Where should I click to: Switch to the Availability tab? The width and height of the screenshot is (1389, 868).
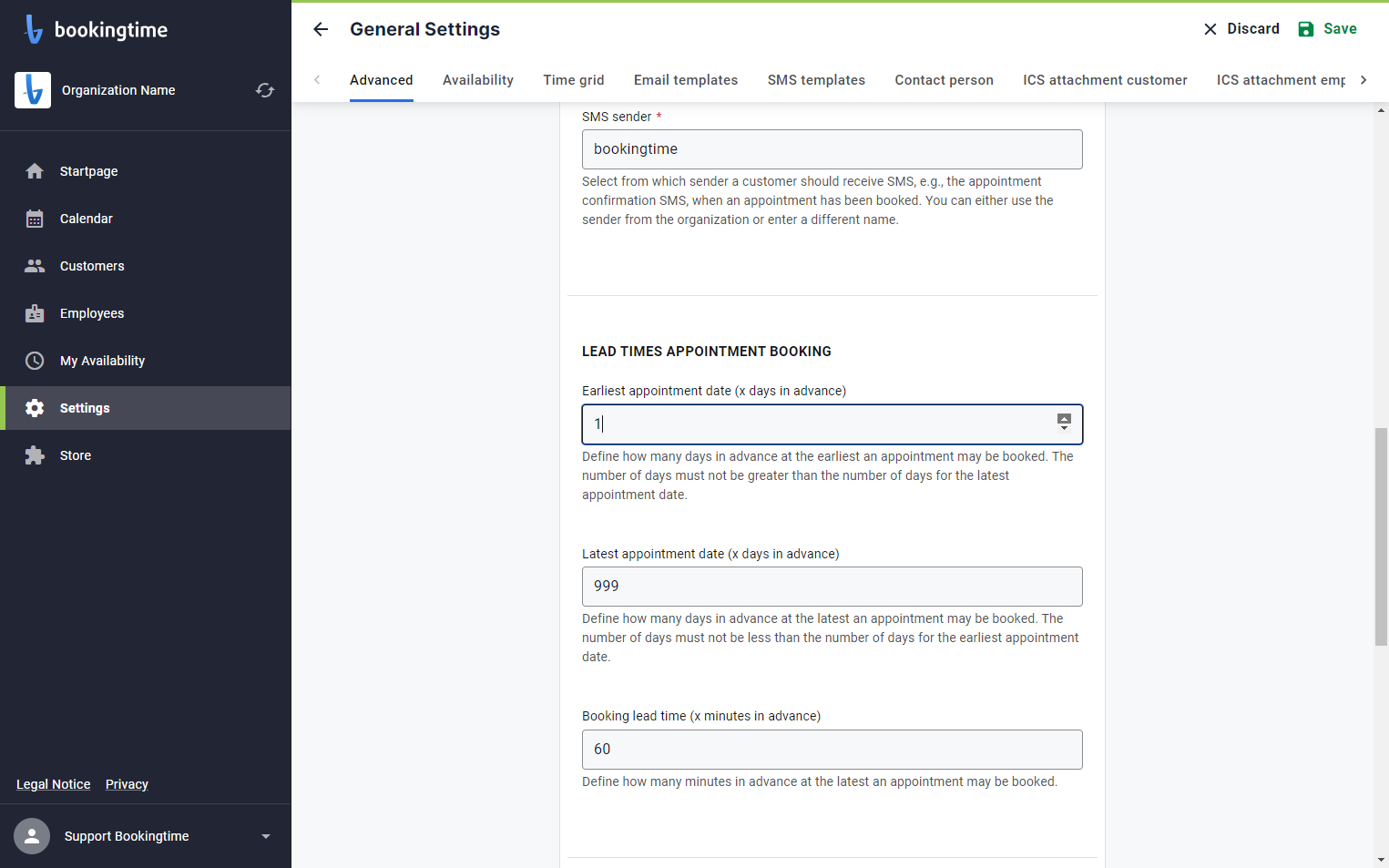[478, 80]
